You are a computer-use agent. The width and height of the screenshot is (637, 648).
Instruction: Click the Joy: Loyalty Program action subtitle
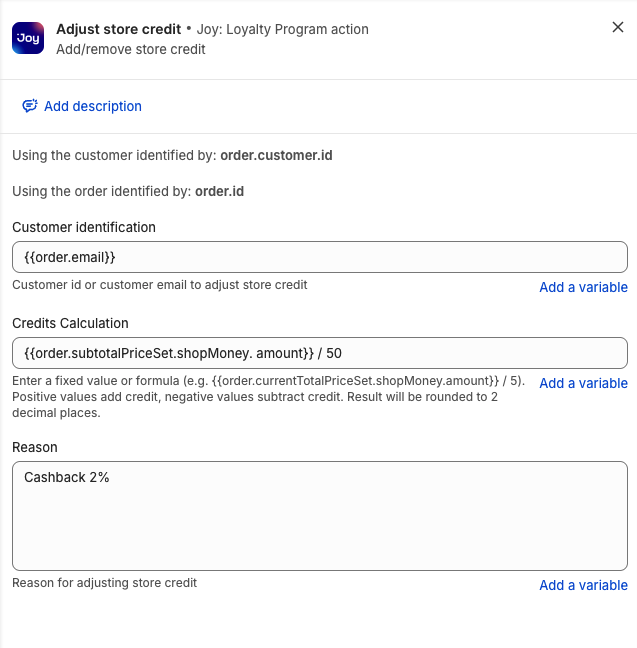point(283,29)
